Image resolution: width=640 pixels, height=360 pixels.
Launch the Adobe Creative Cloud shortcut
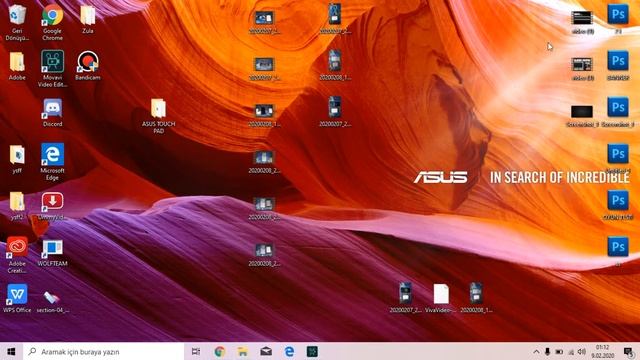click(x=17, y=247)
